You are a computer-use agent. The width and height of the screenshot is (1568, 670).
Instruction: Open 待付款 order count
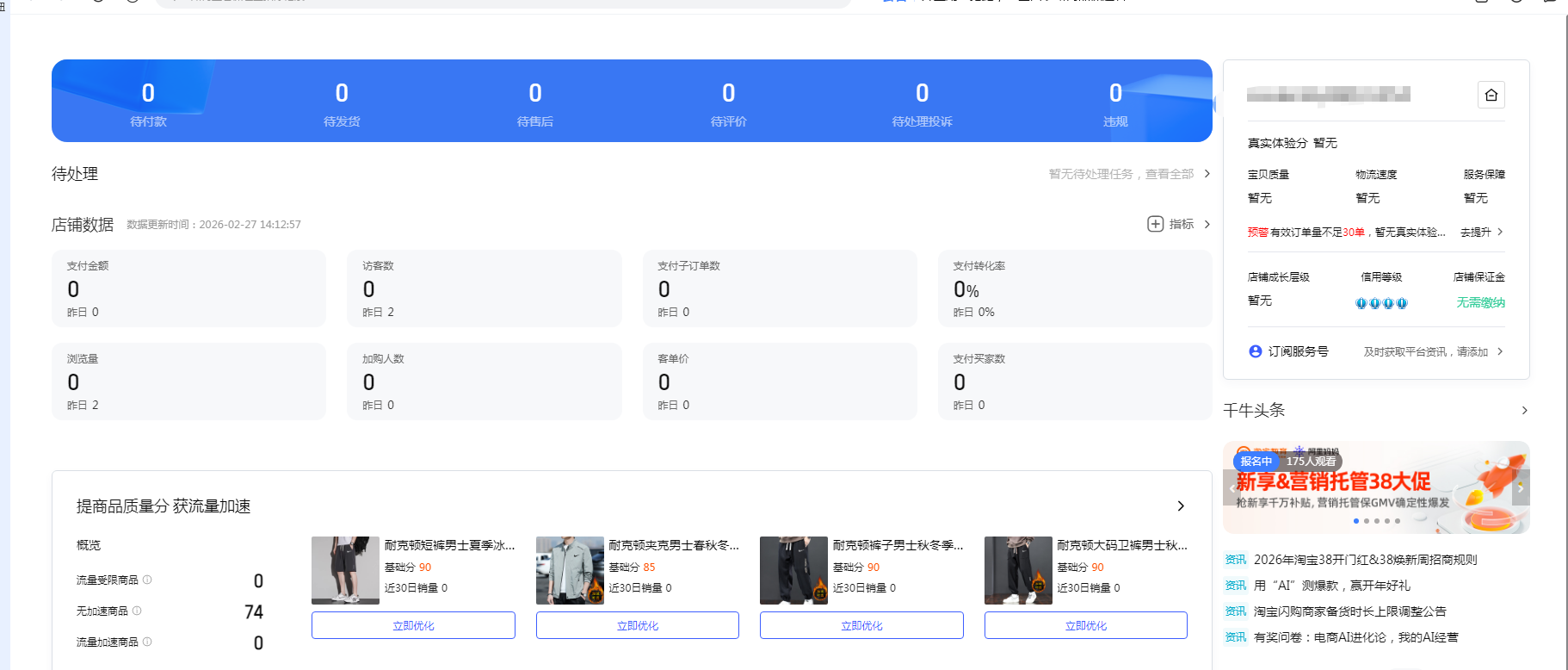click(x=148, y=103)
